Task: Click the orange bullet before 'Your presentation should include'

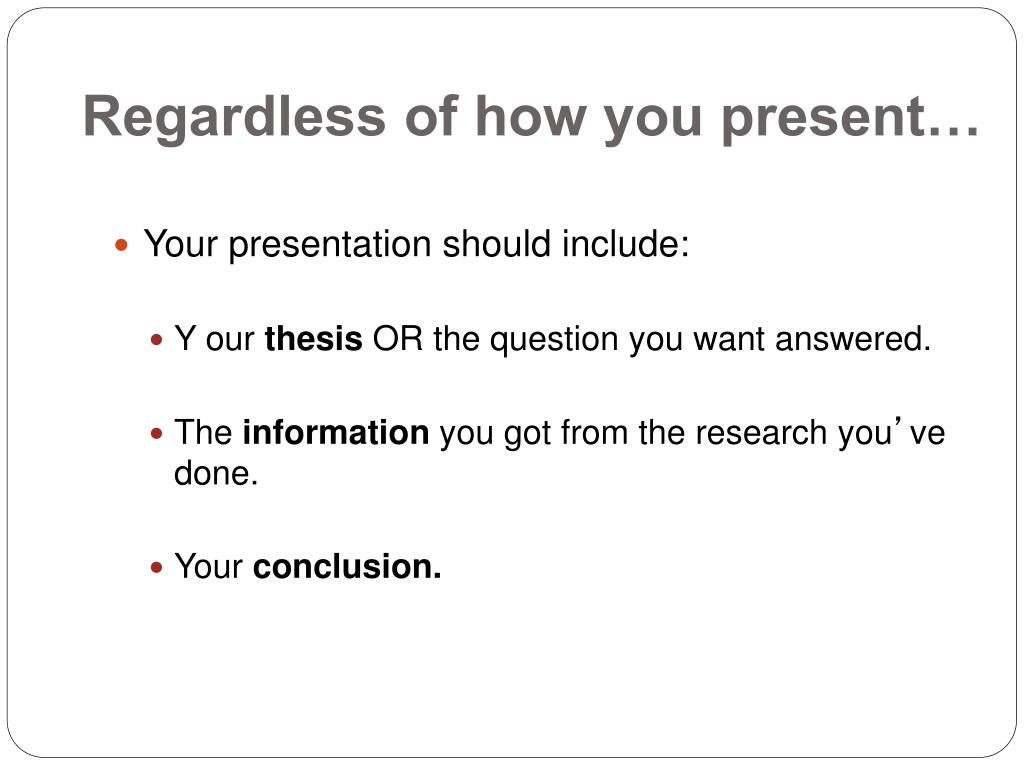Action: 121,246
